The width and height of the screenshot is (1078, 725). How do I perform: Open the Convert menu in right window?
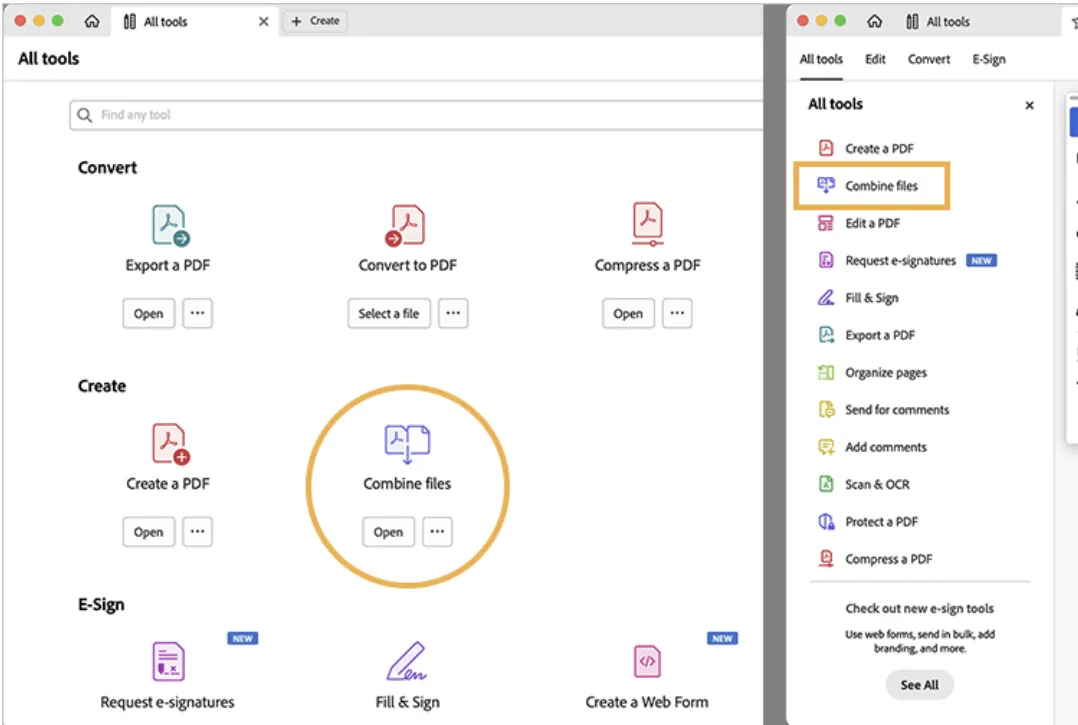(x=929, y=59)
